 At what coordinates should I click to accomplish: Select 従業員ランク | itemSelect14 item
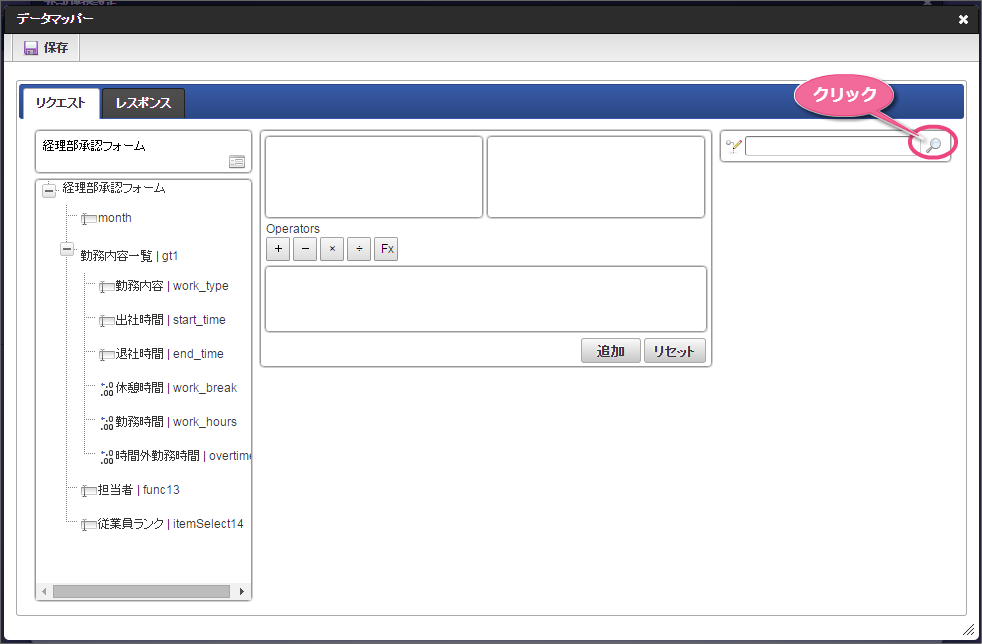[170, 523]
